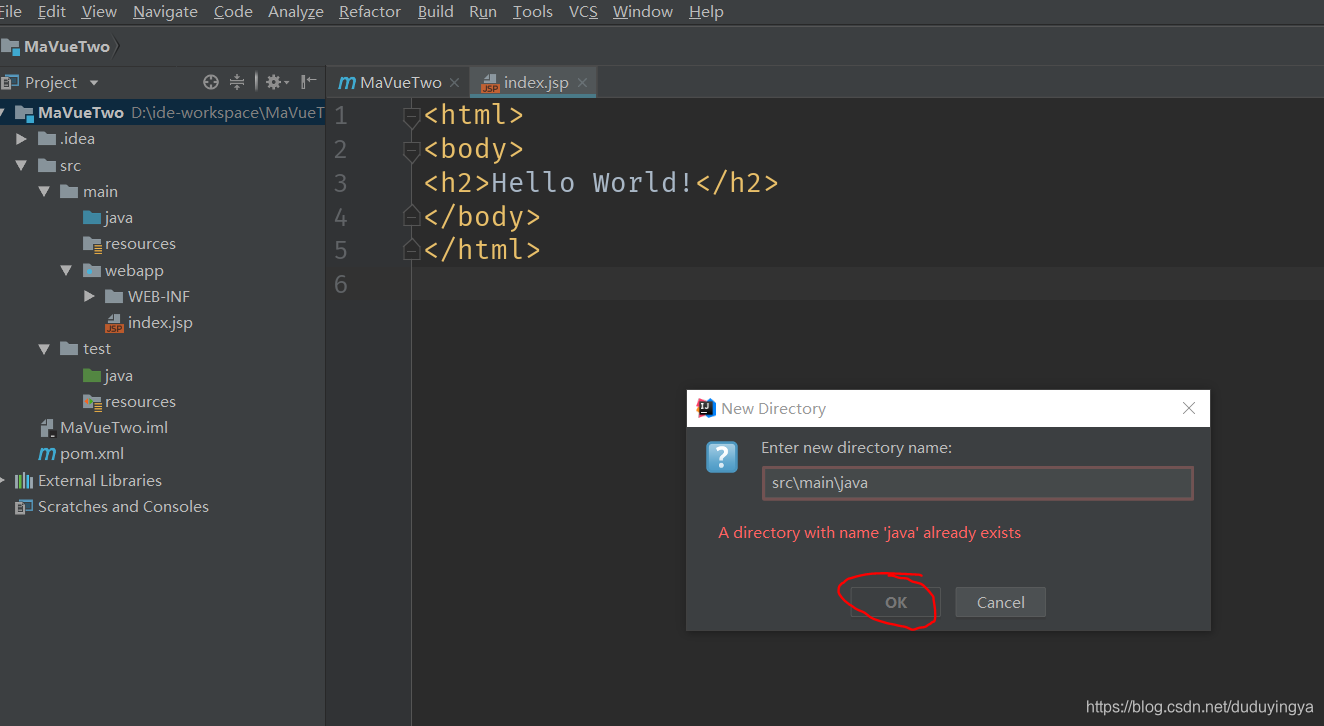Click the Maven pom.xml file icon
Viewport: 1324px width, 726px height.
(x=47, y=454)
